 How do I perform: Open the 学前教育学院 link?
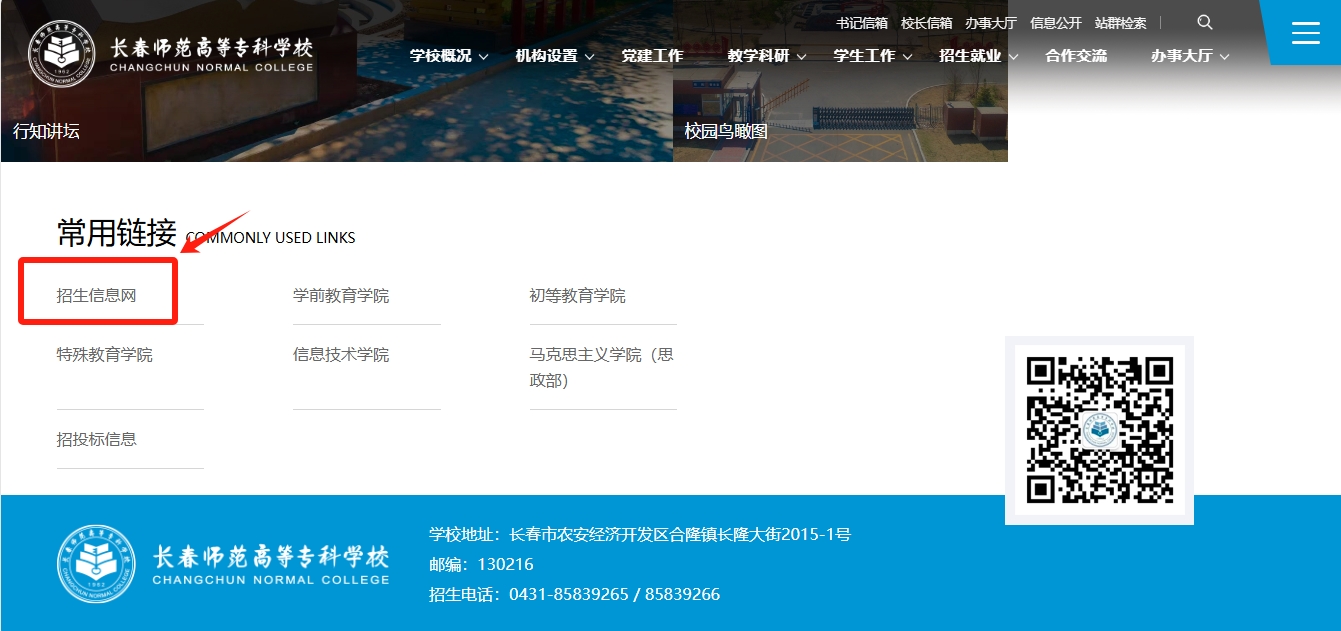[341, 296]
